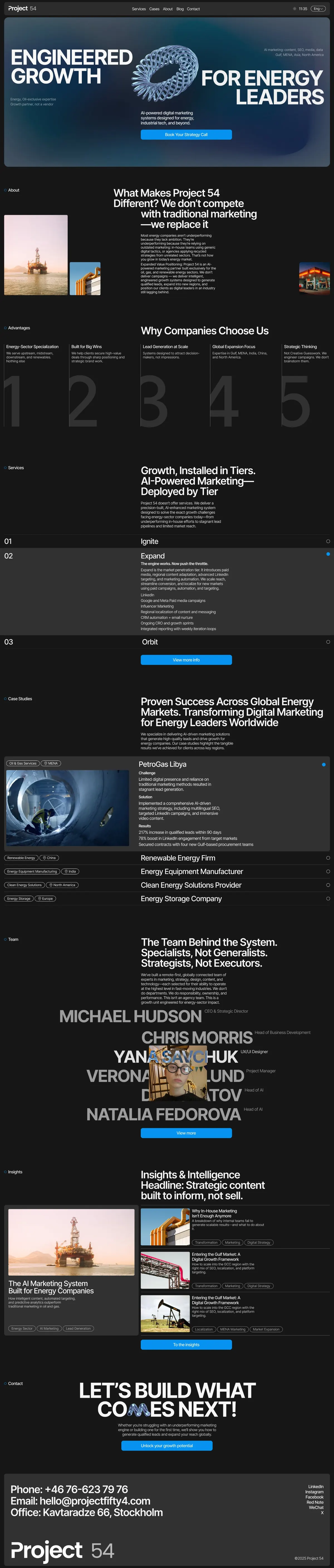The image size is (334, 1568).
Task: Click the Project 54 logo in header
Action: pos(23,9)
